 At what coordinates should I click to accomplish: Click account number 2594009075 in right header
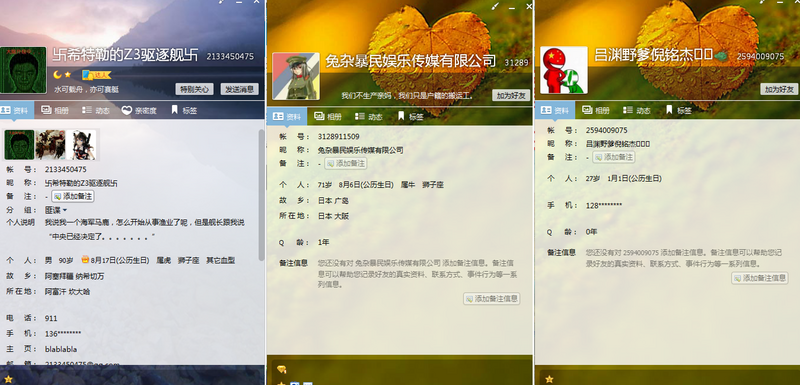pos(760,57)
